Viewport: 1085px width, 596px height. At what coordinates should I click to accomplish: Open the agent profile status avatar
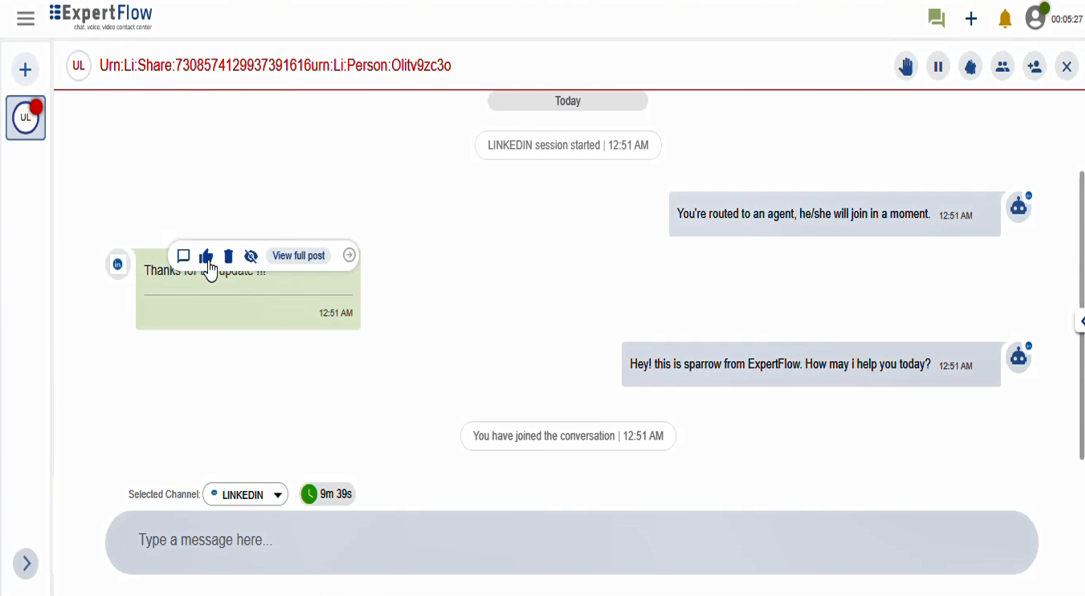(1036, 17)
